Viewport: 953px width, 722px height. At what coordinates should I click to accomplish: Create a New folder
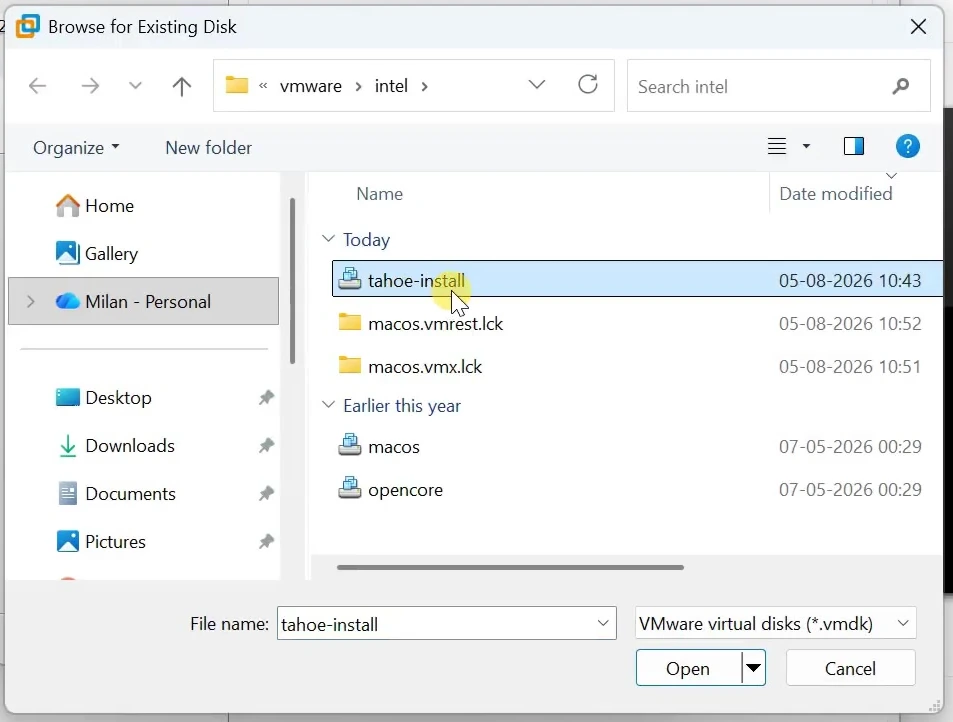click(208, 148)
